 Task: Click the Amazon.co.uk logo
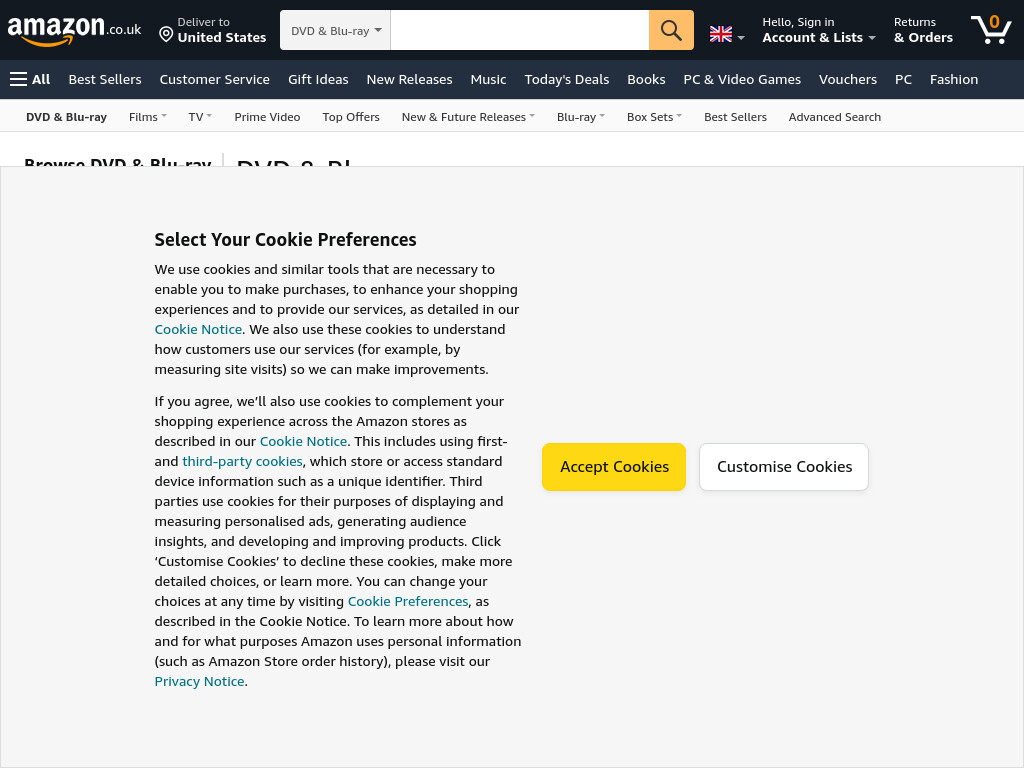[74, 30]
